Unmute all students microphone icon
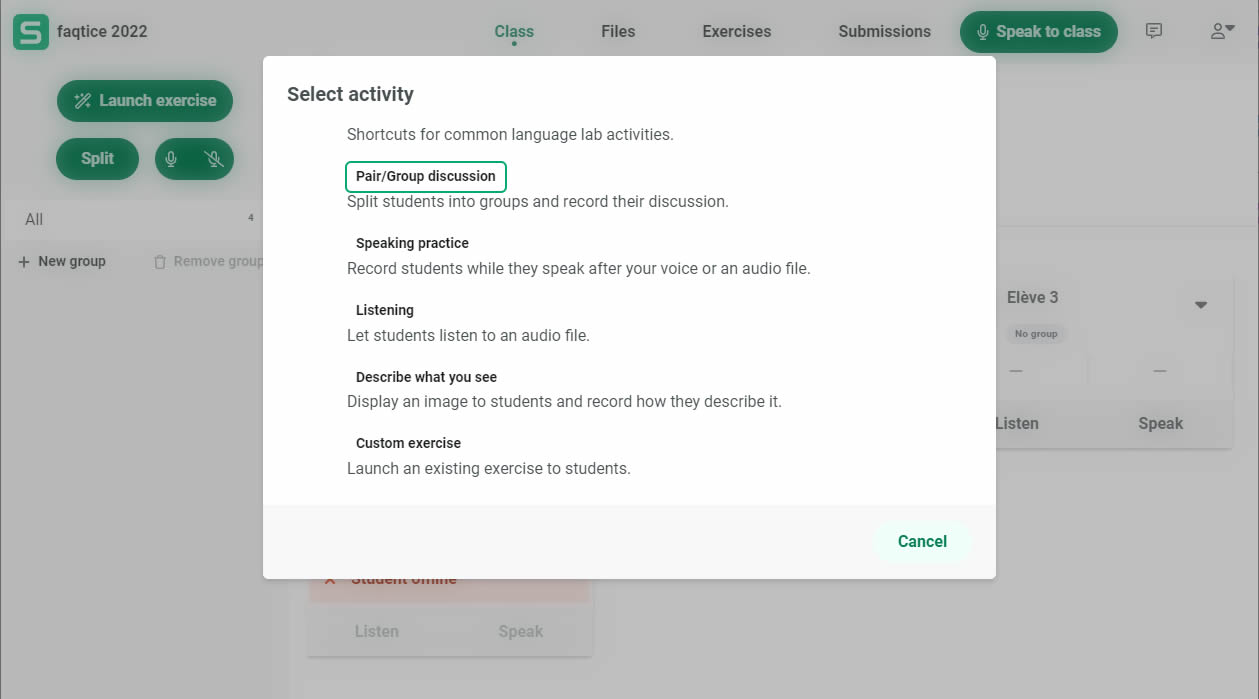This screenshot has height=699, width=1259. (171, 159)
